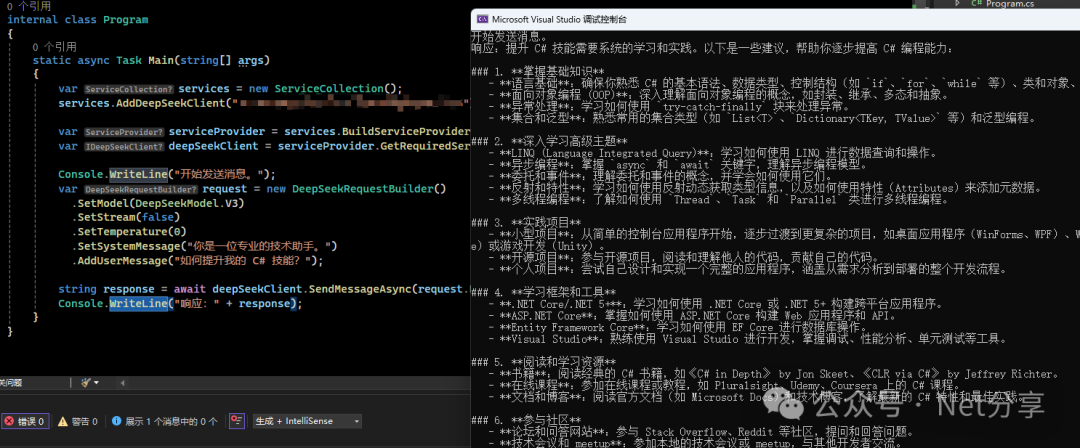This screenshot has width=1080, height=448.
Task: Click SetTemperature method call
Action: 122,232
